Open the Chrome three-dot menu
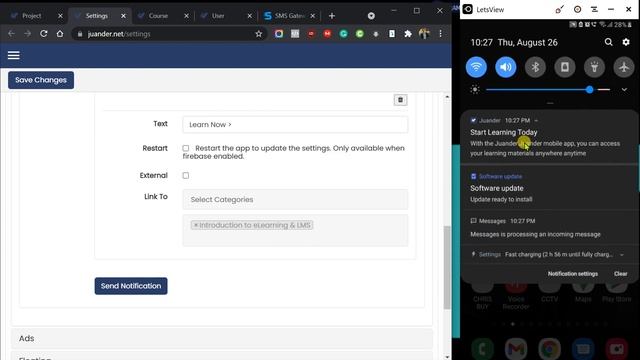This screenshot has height=360, width=640. click(440, 34)
